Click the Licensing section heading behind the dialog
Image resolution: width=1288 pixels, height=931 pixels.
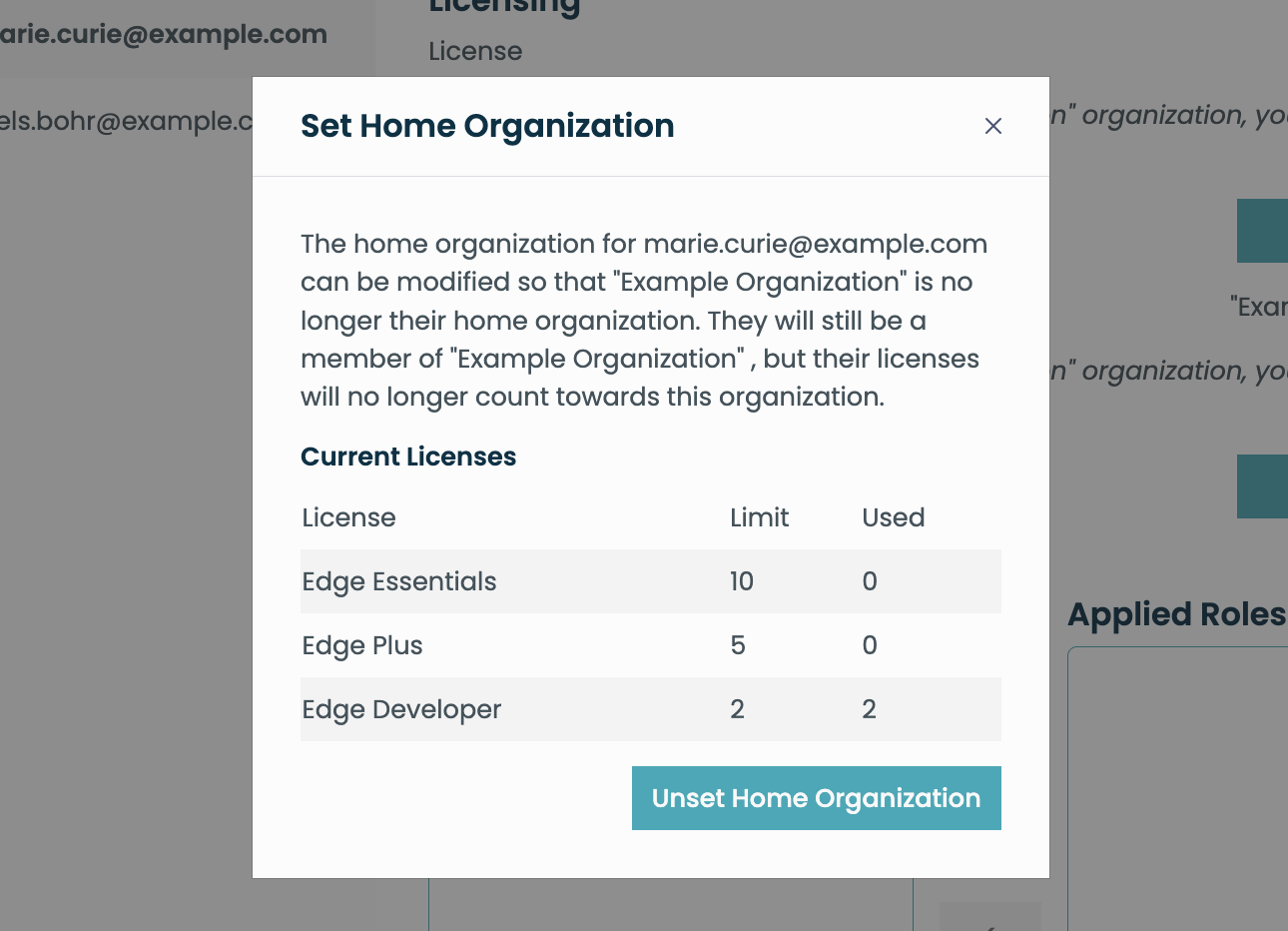[504, 8]
